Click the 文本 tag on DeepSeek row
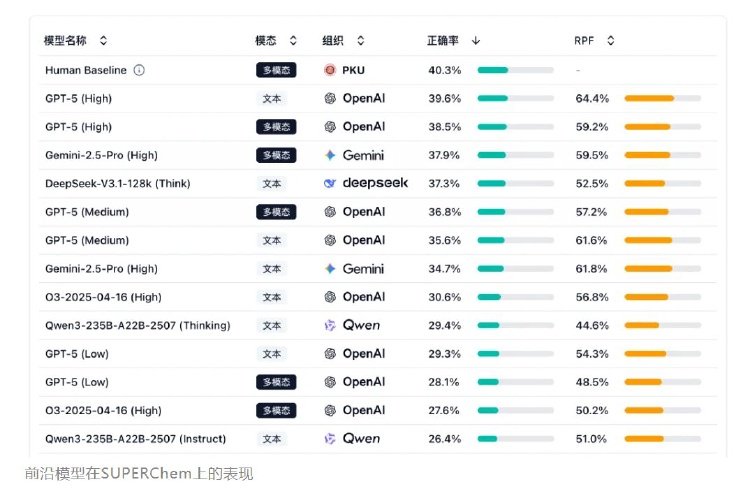The width and height of the screenshot is (750, 503). click(272, 183)
